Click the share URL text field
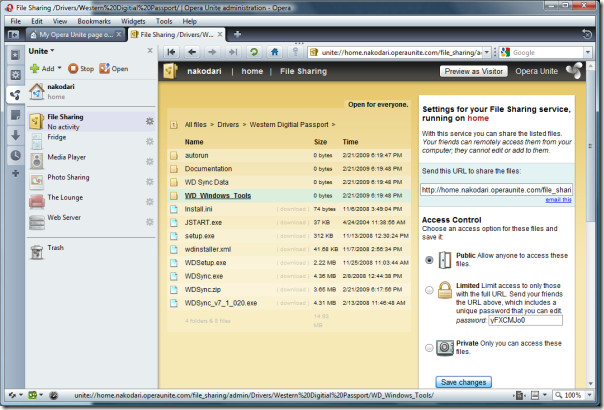The image size is (604, 410). click(497, 190)
